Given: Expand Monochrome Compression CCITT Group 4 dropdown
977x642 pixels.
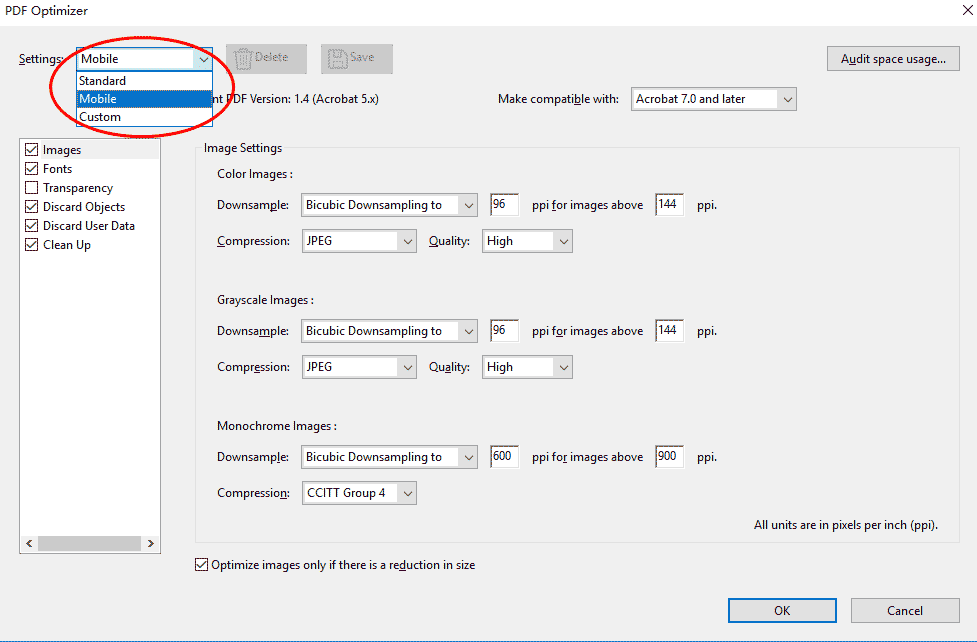Looking at the screenshot, I should (x=359, y=493).
